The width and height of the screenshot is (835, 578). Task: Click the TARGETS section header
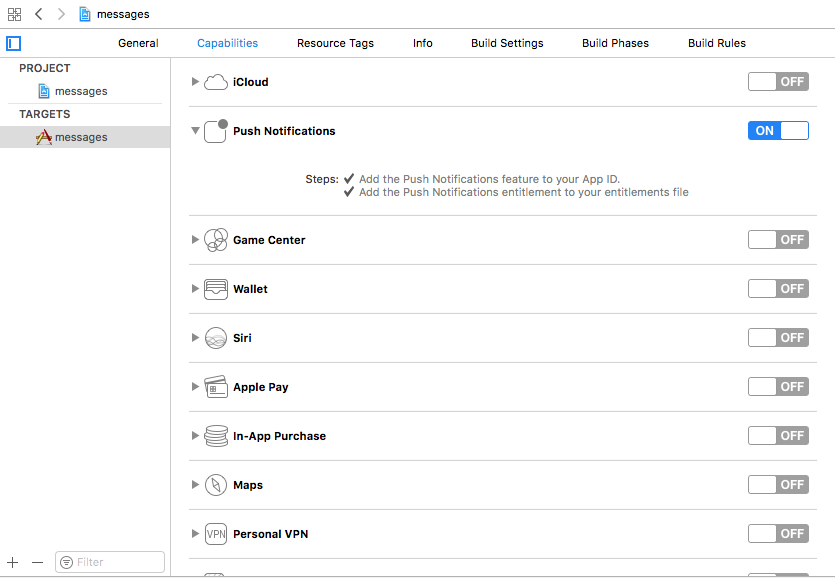[x=45, y=114]
